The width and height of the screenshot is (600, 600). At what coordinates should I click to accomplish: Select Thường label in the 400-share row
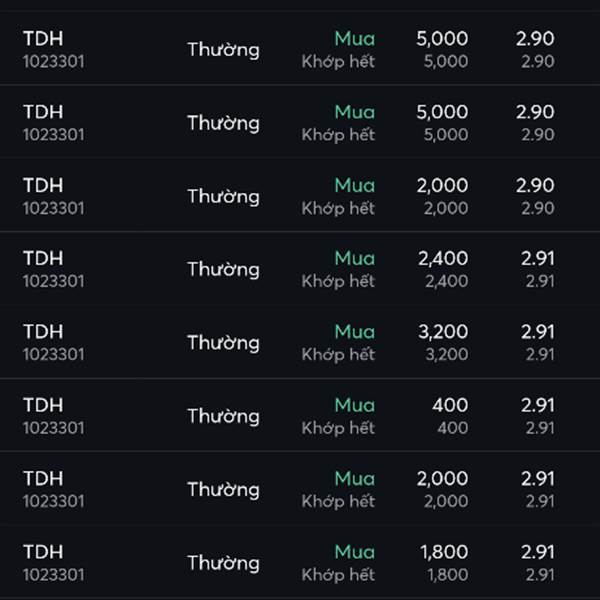coord(223,416)
